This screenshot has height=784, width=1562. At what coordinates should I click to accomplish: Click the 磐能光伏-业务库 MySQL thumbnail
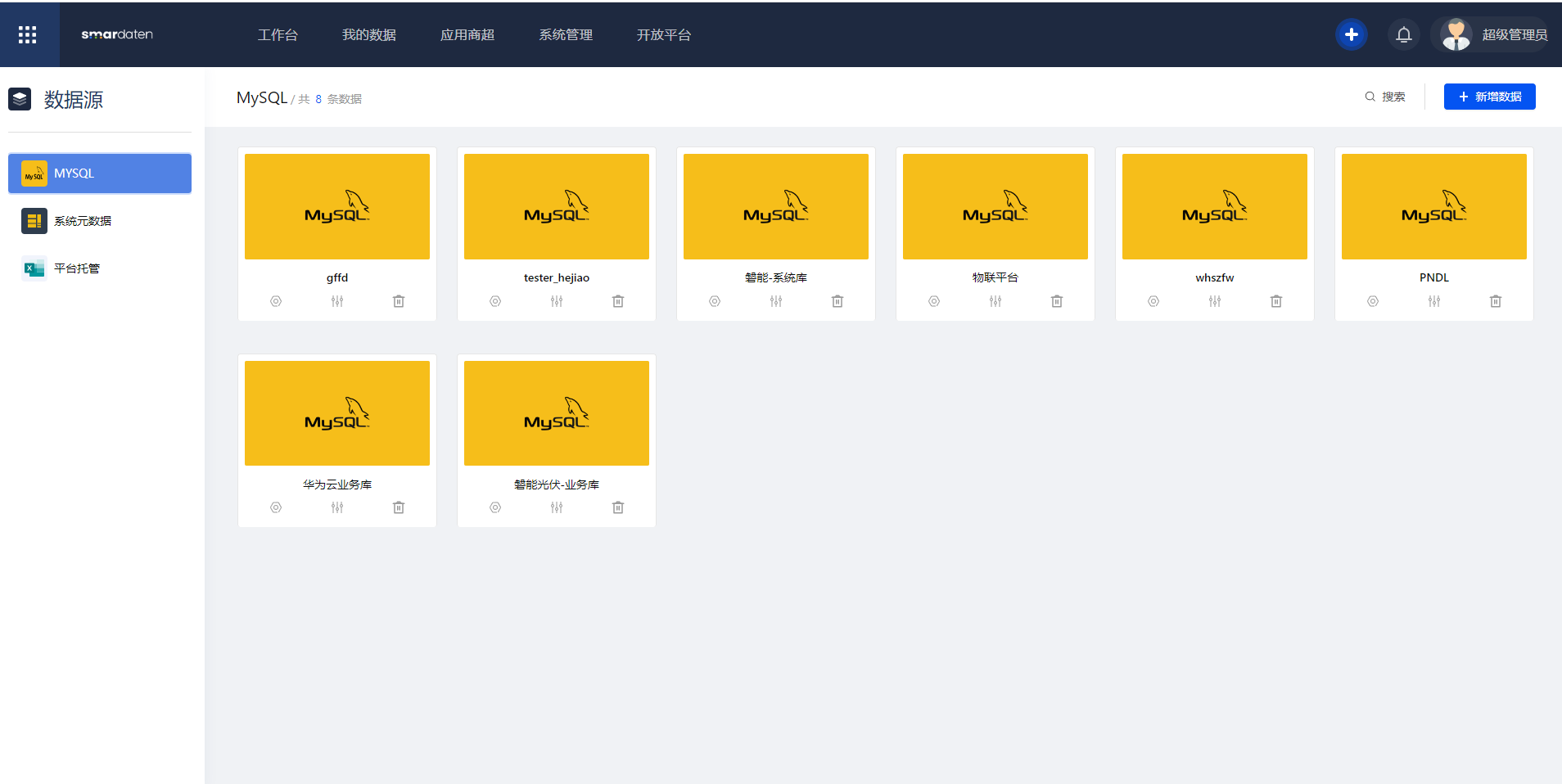pos(557,413)
